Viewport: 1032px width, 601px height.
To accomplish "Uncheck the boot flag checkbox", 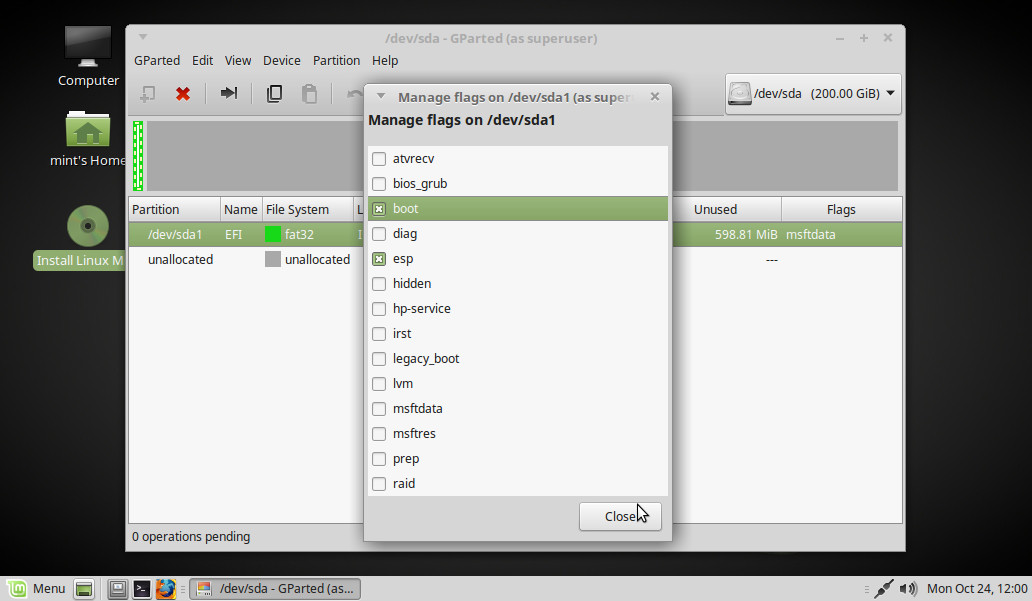I will tap(379, 209).
